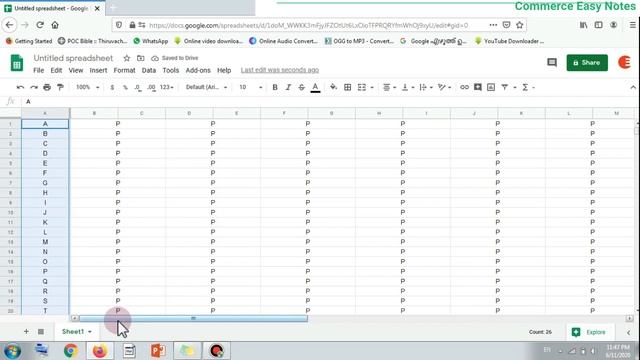Format as percent icon
640x360 pixels.
click(125, 87)
